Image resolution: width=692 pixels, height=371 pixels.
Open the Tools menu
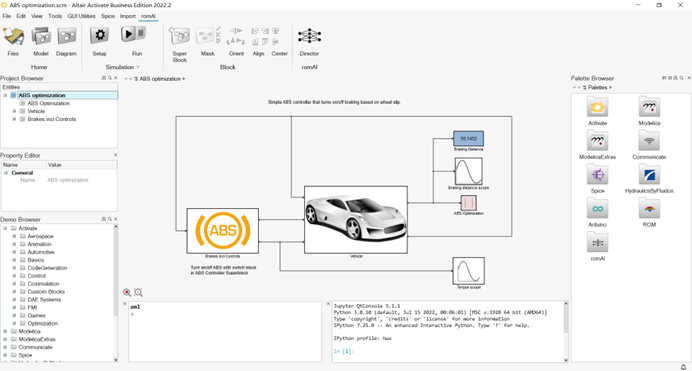[55, 16]
